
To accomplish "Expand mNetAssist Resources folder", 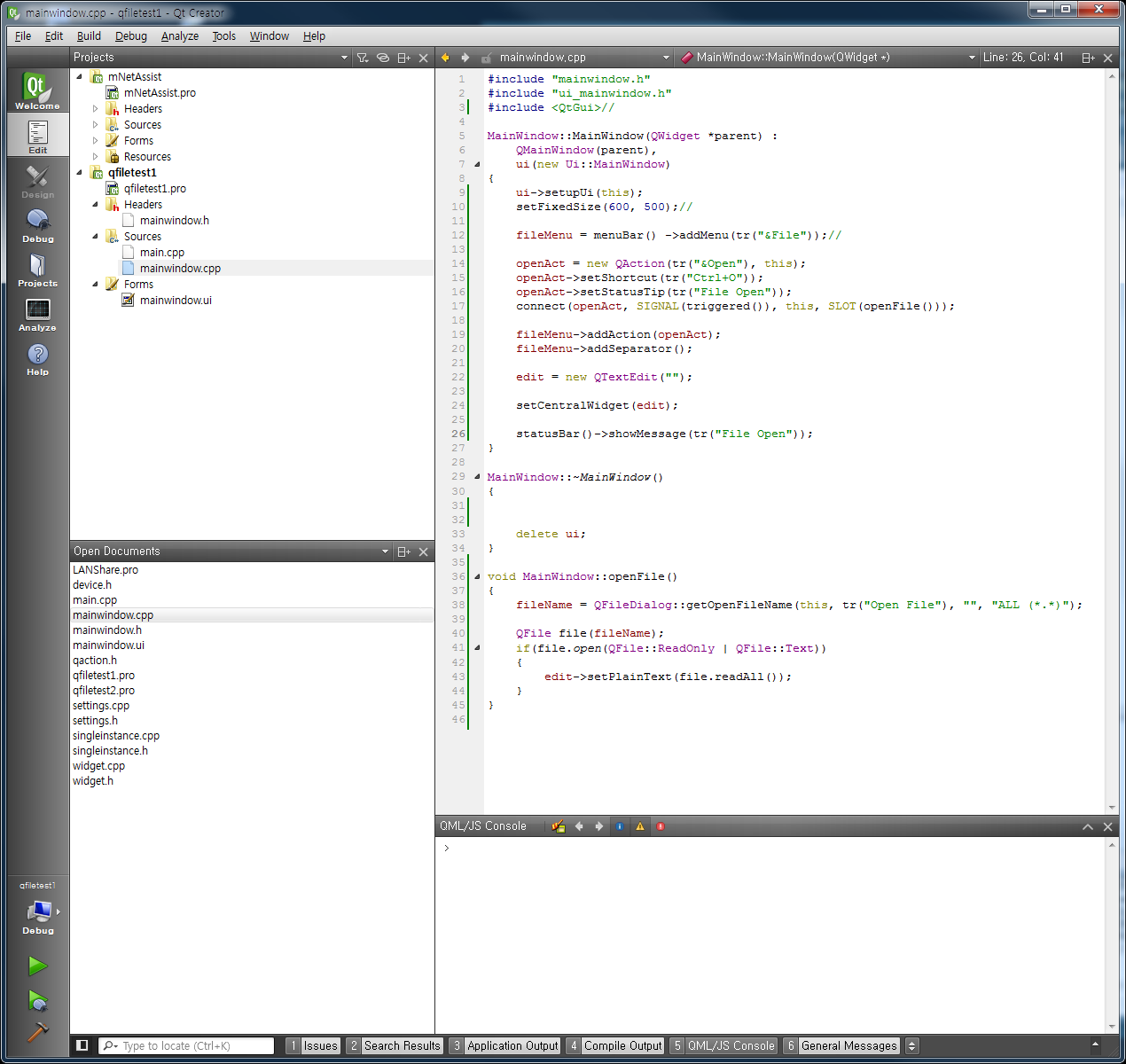I will [x=95, y=157].
